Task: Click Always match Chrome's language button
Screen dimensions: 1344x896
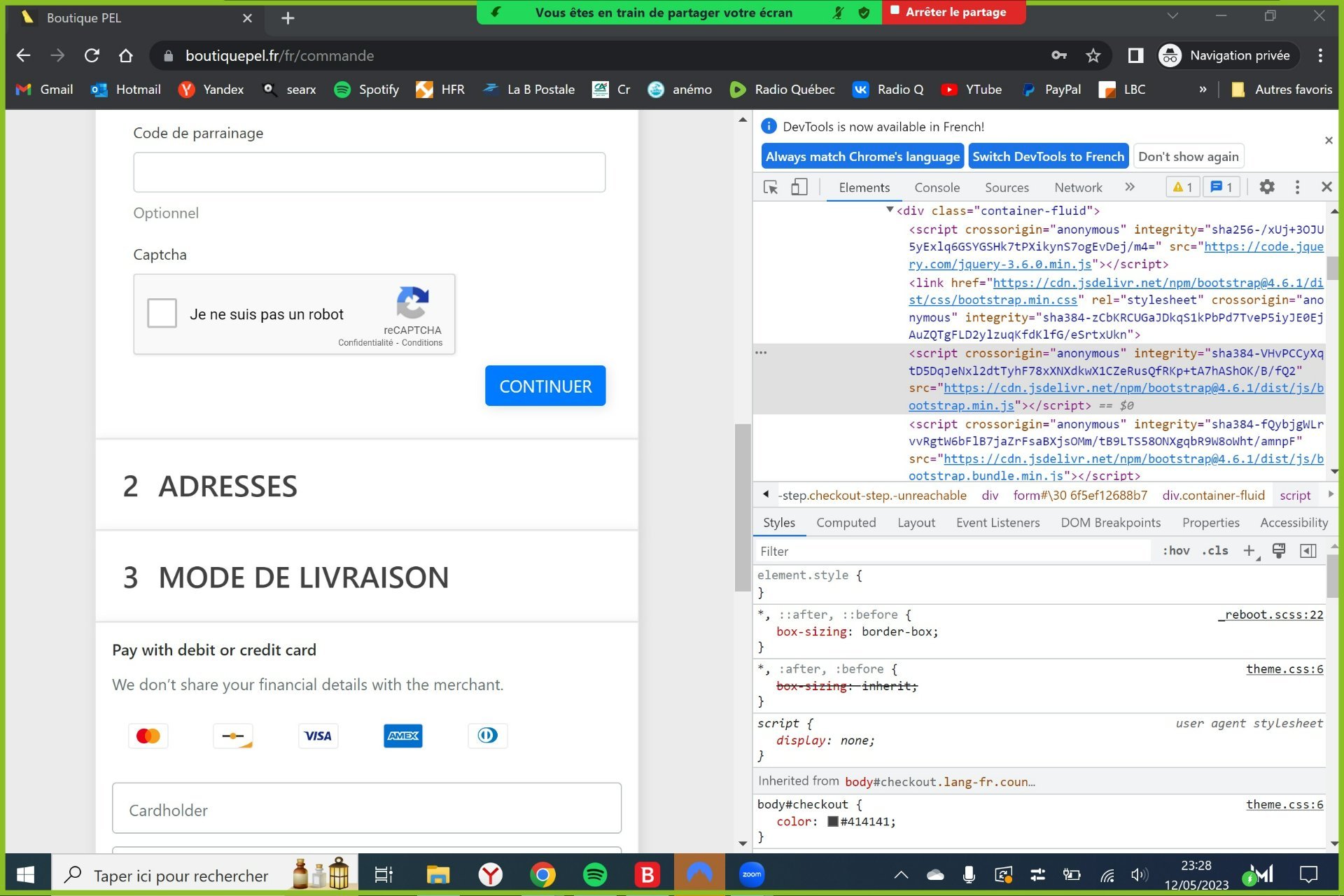Action: [x=862, y=157]
